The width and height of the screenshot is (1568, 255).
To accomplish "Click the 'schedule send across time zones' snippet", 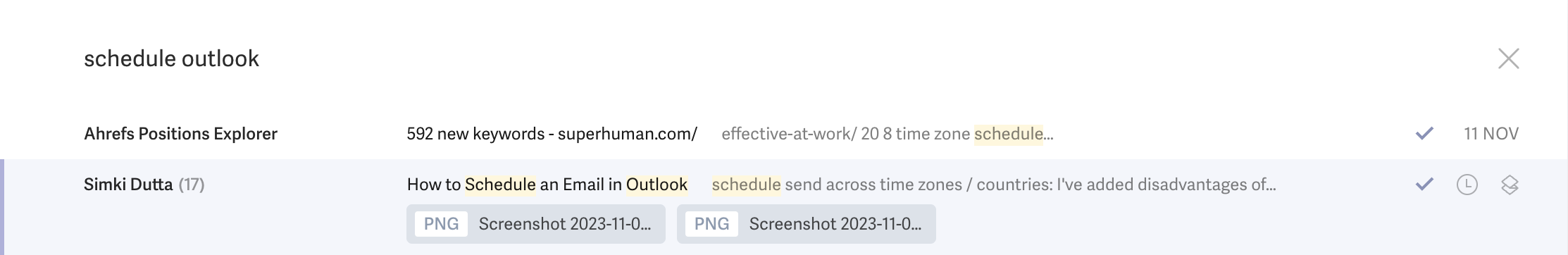I will tap(837, 185).
